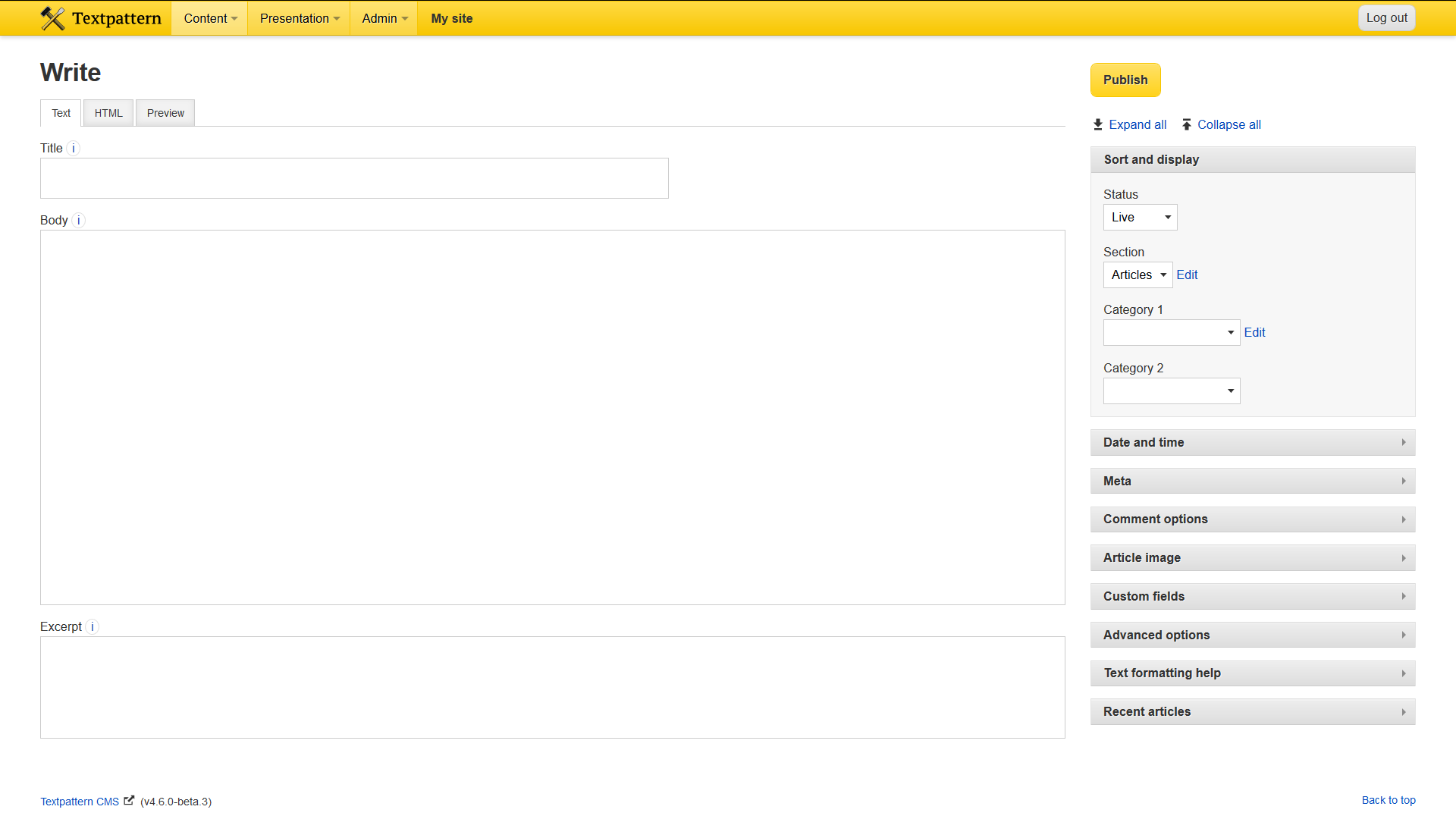The height and width of the screenshot is (819, 1456).
Task: Switch to the HTML tab
Action: click(108, 113)
